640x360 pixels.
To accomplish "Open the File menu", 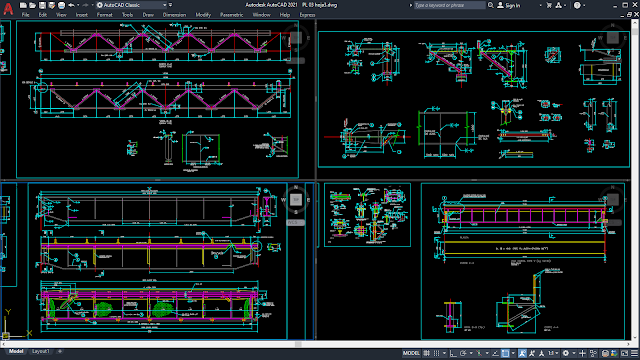I will (x=25, y=15).
